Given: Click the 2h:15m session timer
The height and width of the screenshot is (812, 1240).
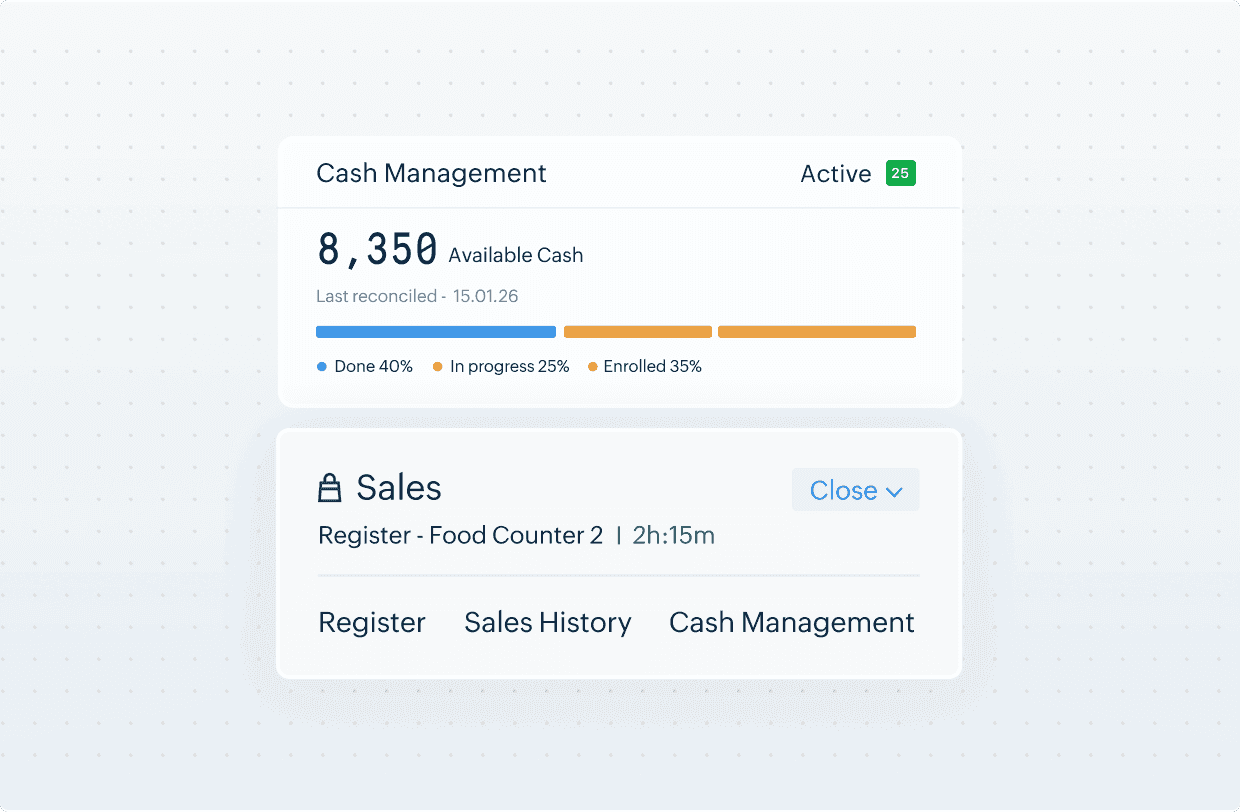Looking at the screenshot, I should click(674, 535).
